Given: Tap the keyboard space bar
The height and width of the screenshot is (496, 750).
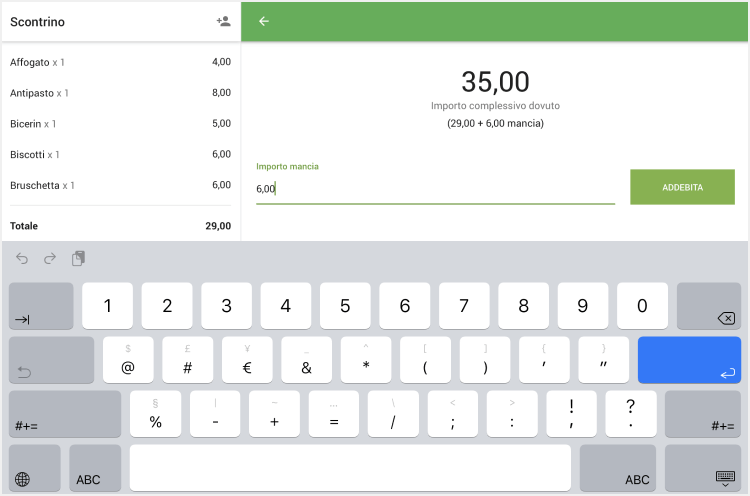Looking at the screenshot, I should tap(350, 468).
